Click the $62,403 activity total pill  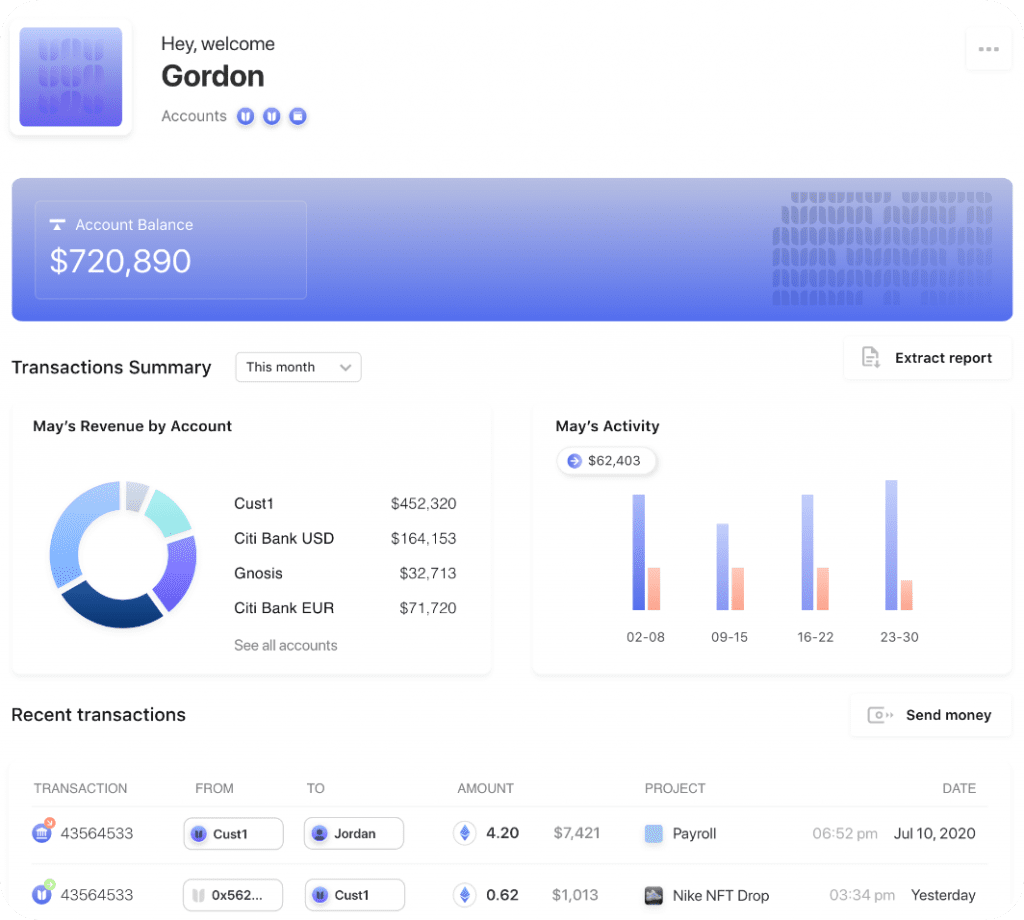coord(606,461)
